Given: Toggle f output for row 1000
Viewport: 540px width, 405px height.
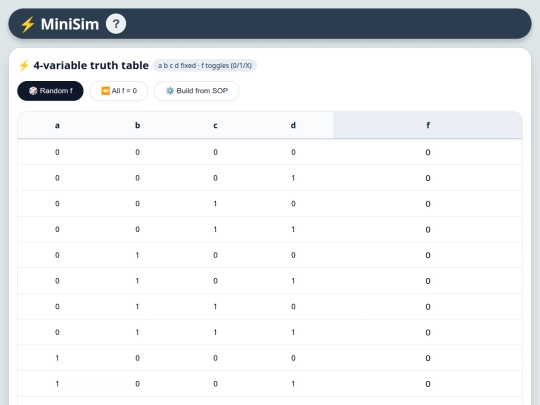Looking at the screenshot, I should point(428,358).
